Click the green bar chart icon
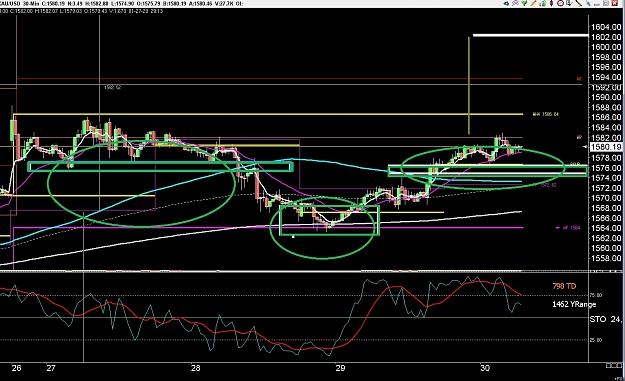625x381 pixels. tap(542, 3)
